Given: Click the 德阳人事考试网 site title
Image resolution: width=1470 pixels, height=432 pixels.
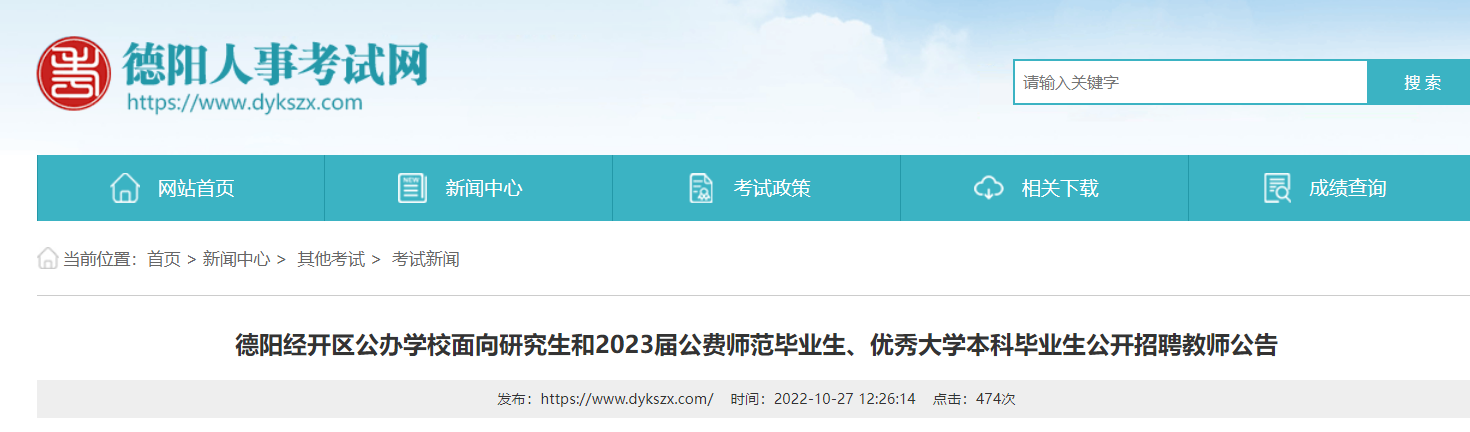Looking at the screenshot, I should (276, 63).
